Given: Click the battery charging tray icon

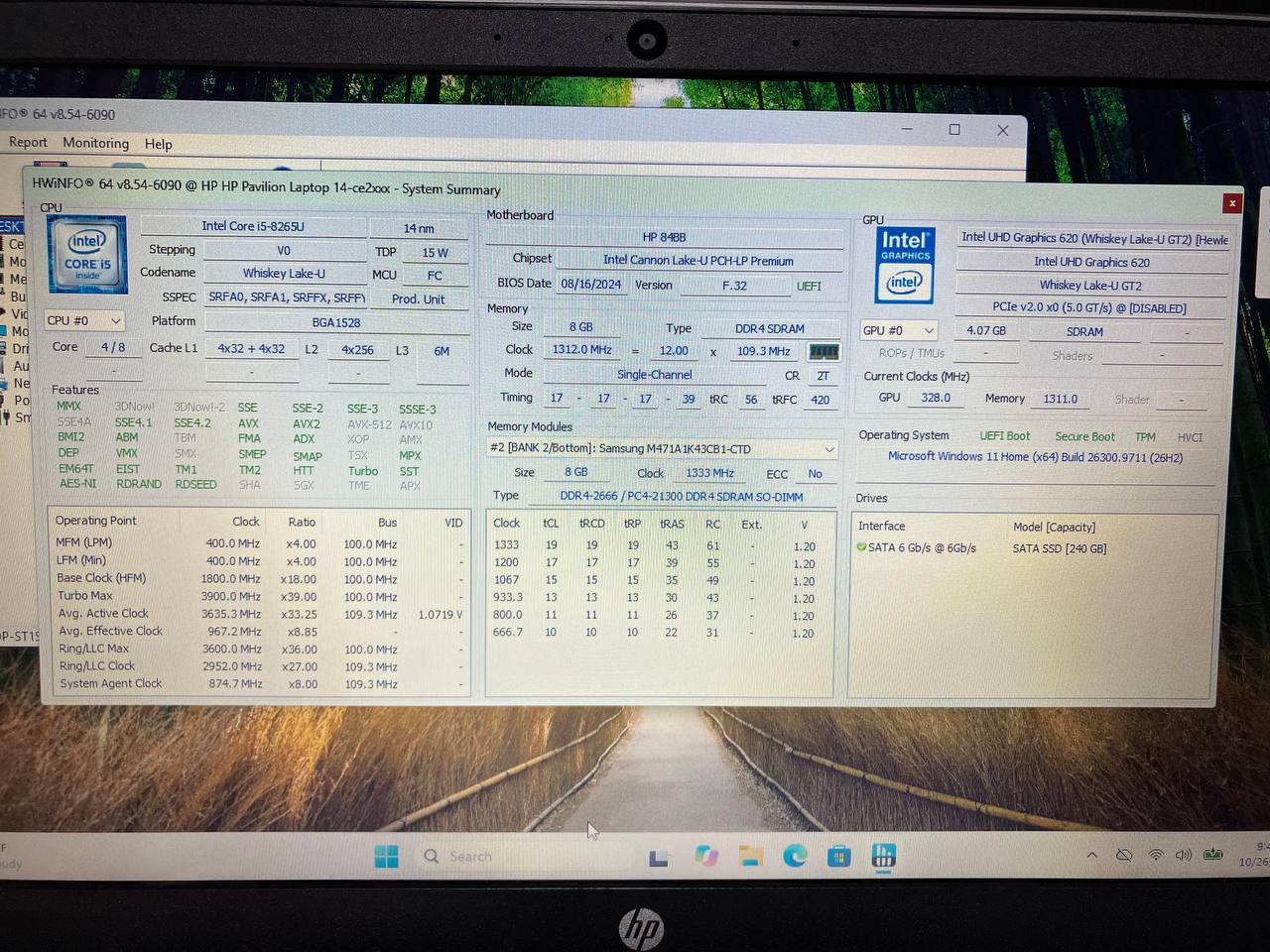Looking at the screenshot, I should tap(1213, 854).
